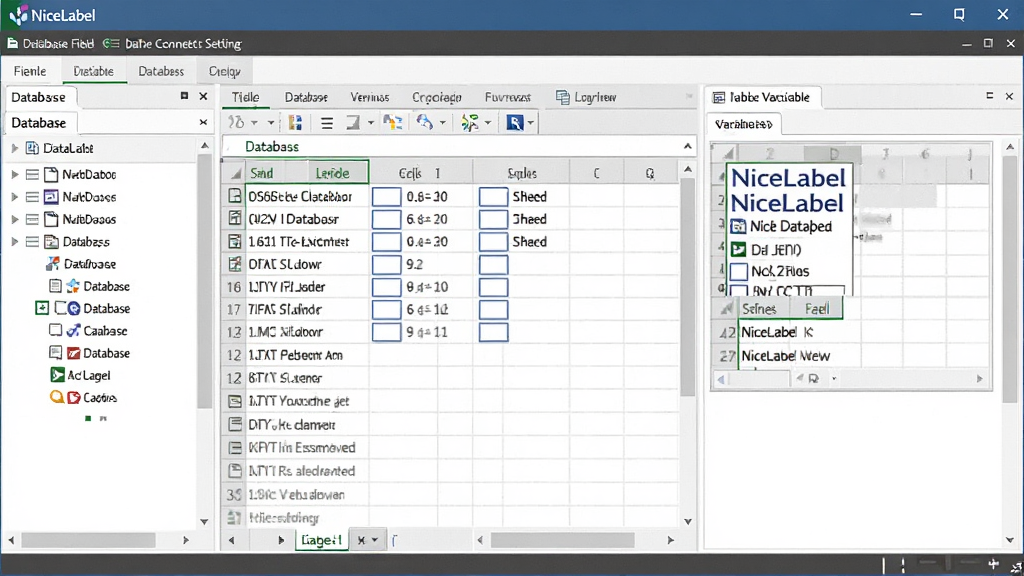
Task: Click the blue pointer select tool icon
Action: point(515,123)
